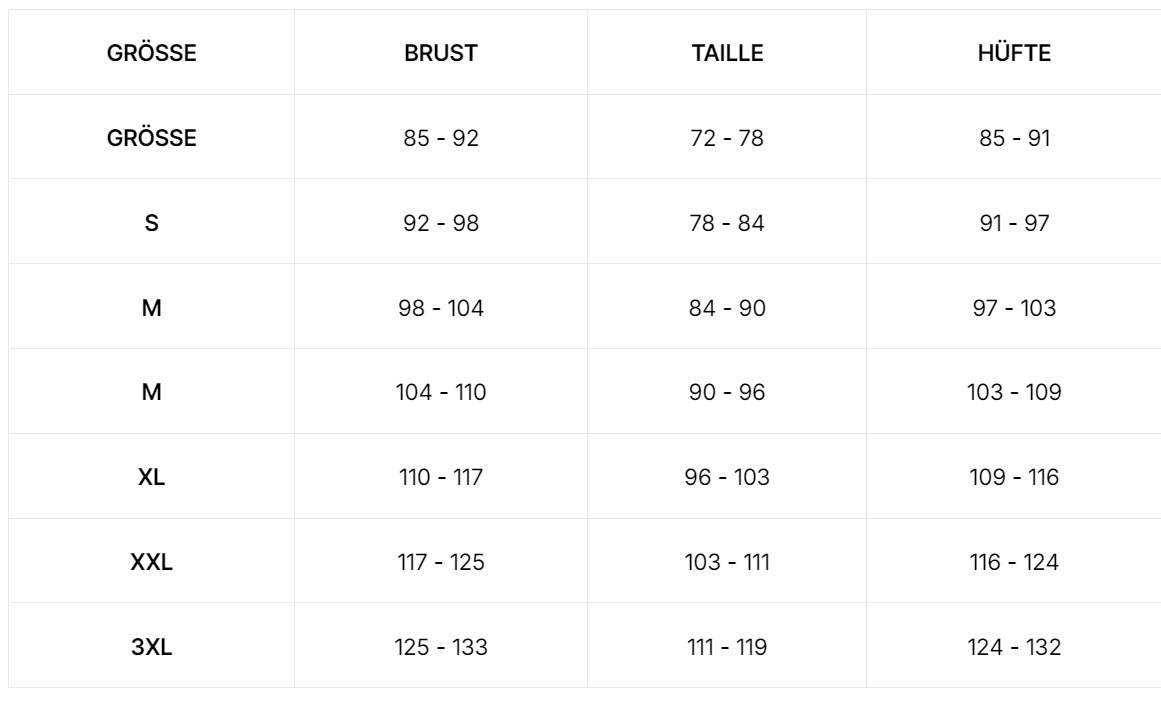Select the 3XL size row label
The width and height of the screenshot is (1161, 701).
[x=151, y=648]
